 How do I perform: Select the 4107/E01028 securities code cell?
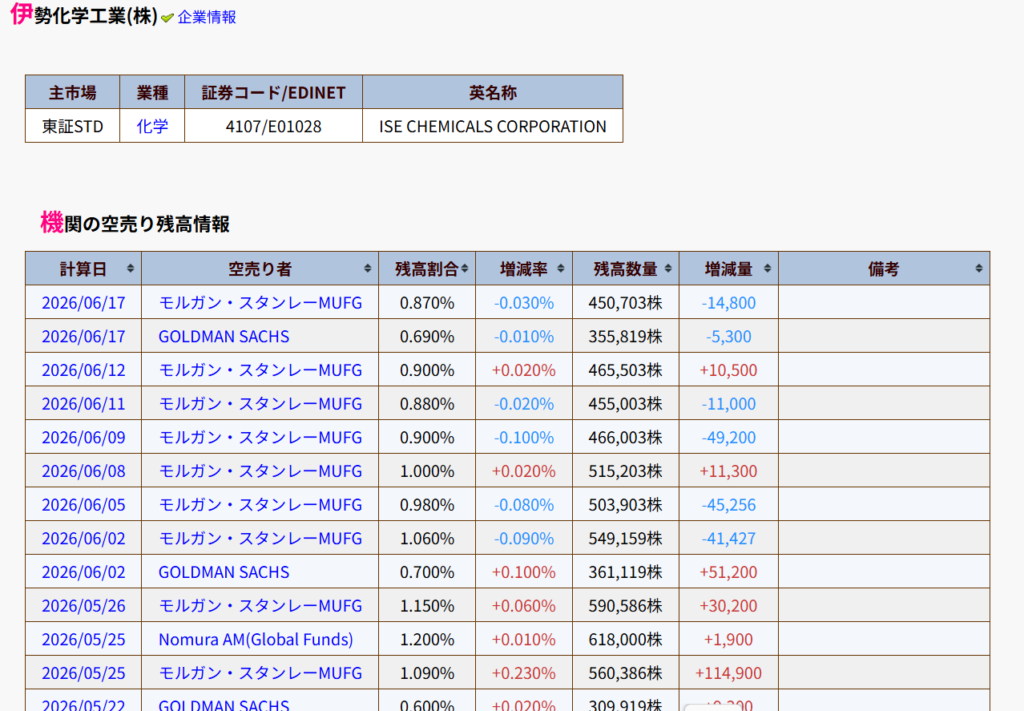274,126
